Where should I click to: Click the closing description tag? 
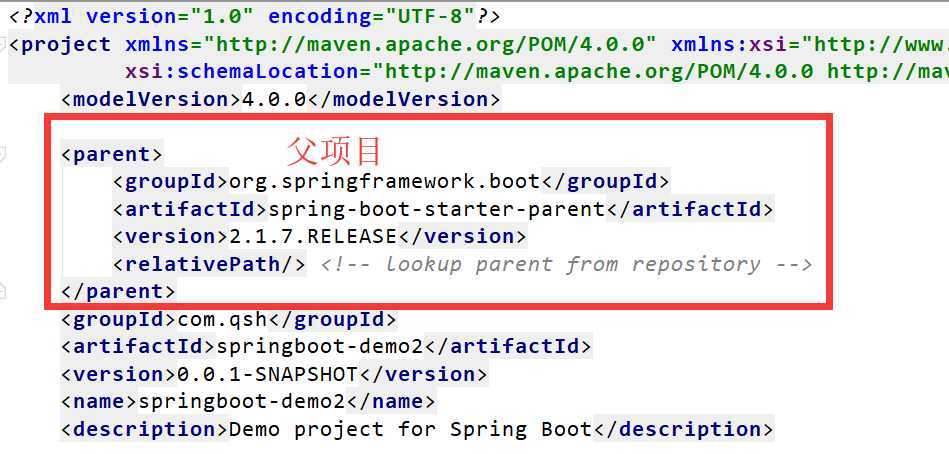[x=683, y=429]
